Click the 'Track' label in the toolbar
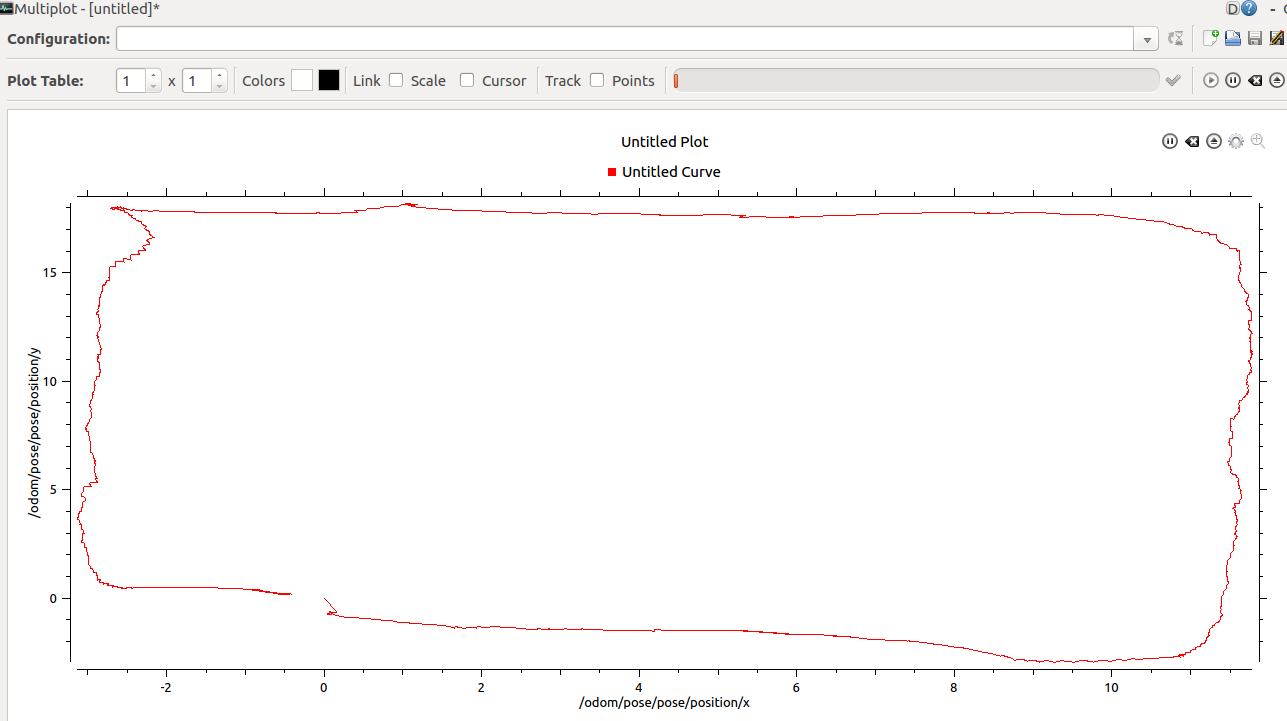The image size is (1287, 721). [x=563, y=81]
